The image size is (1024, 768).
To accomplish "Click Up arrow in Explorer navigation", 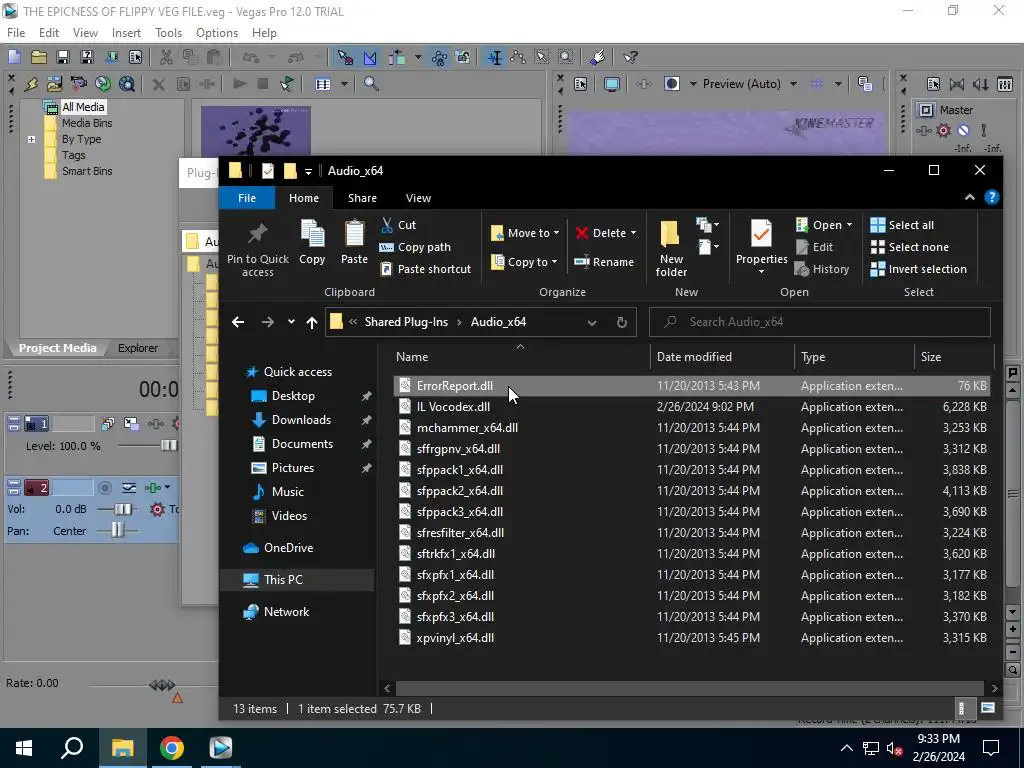I will click(312, 322).
